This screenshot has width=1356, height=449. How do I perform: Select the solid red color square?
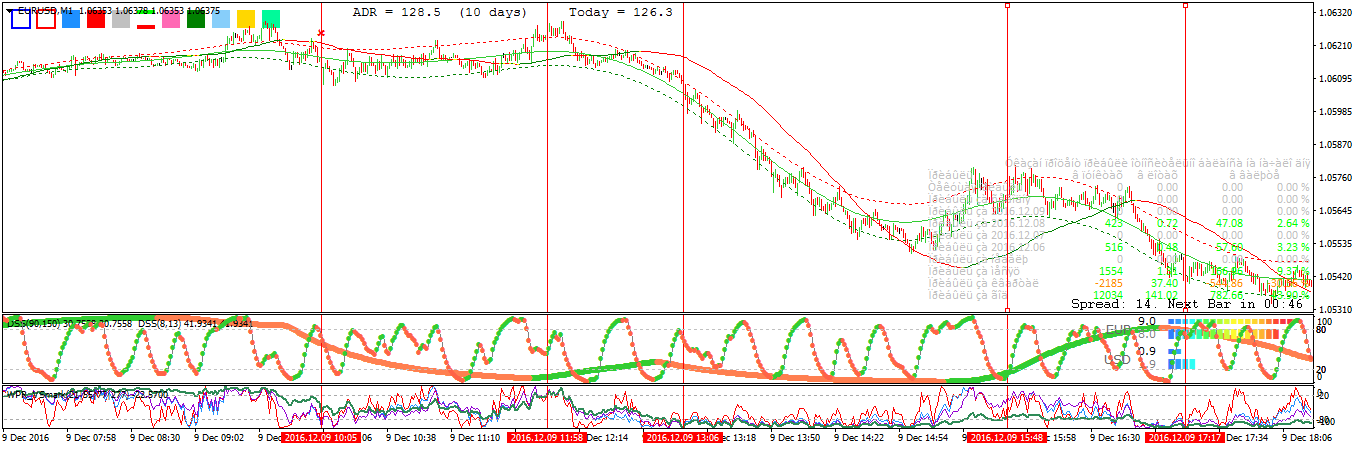coord(96,19)
